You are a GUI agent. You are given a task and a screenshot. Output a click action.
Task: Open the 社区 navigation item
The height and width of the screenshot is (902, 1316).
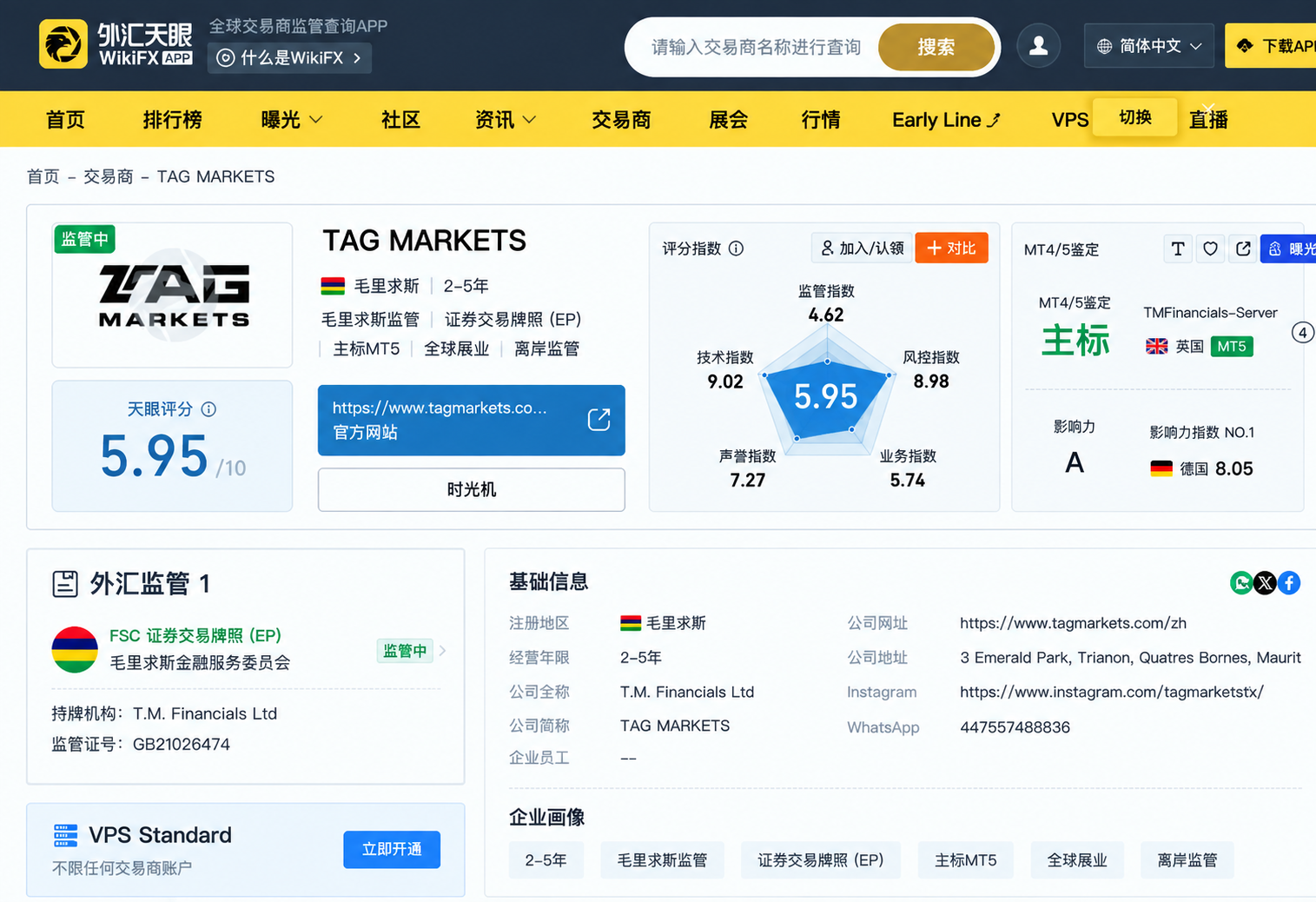coord(400,120)
